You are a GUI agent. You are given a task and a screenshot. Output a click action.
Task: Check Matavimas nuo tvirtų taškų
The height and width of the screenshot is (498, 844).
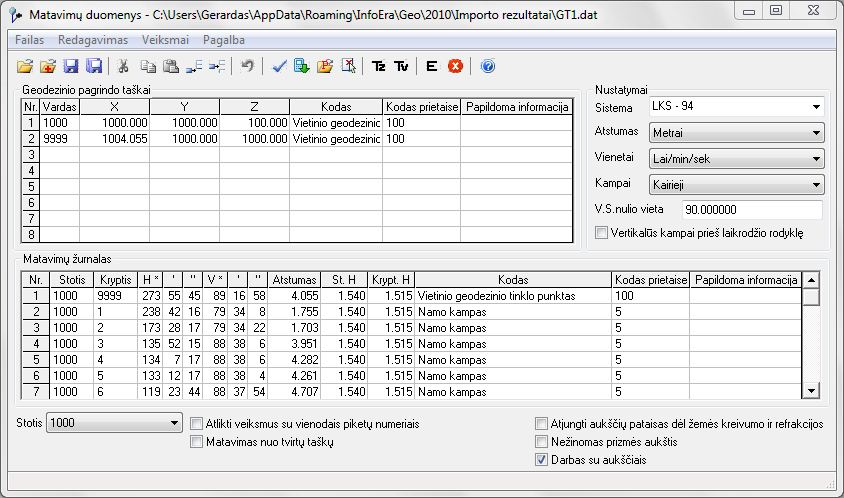[196, 442]
